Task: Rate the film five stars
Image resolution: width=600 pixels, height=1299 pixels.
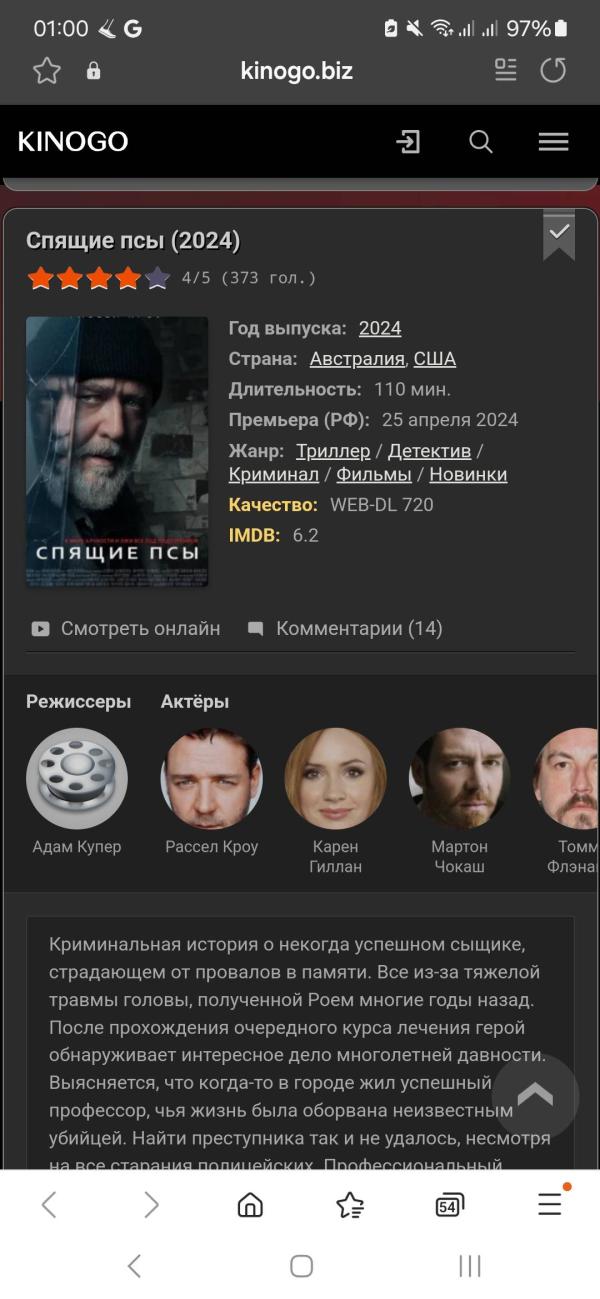Action: point(157,278)
